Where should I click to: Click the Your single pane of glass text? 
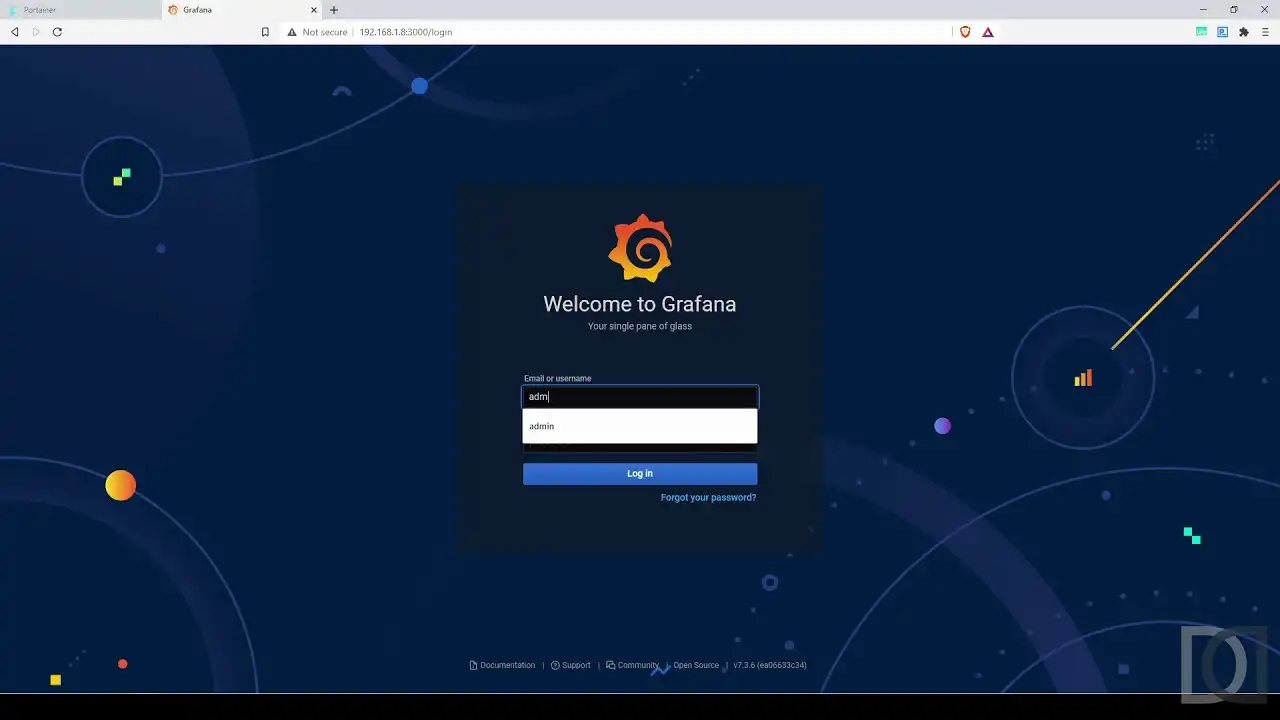coord(640,326)
